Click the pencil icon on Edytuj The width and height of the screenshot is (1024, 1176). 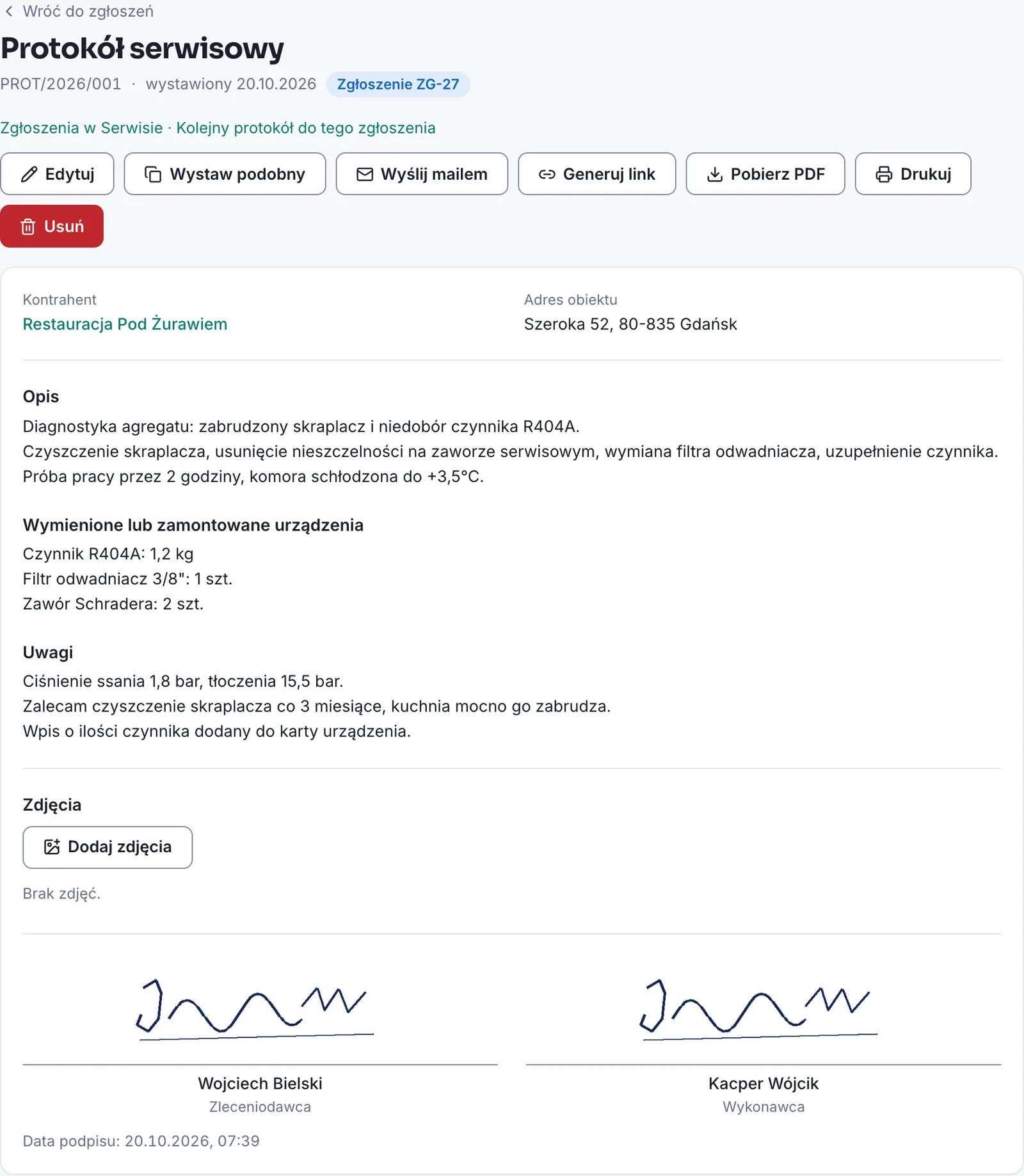[29, 174]
